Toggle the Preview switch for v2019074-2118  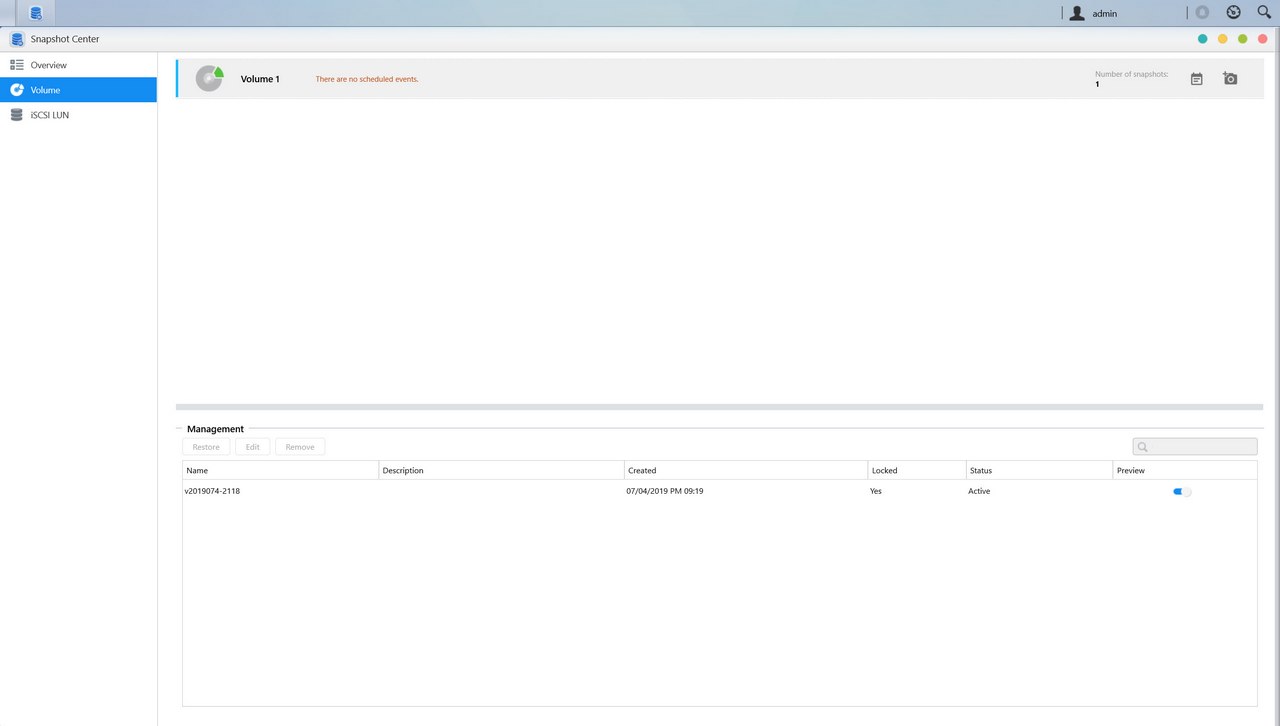click(1182, 491)
